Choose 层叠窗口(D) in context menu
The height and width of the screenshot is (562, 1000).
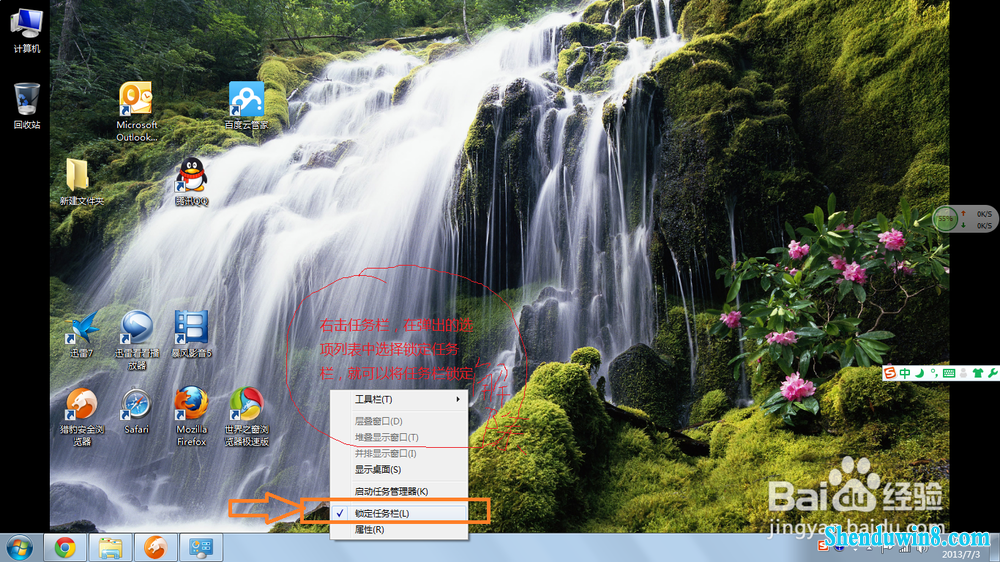(399, 421)
